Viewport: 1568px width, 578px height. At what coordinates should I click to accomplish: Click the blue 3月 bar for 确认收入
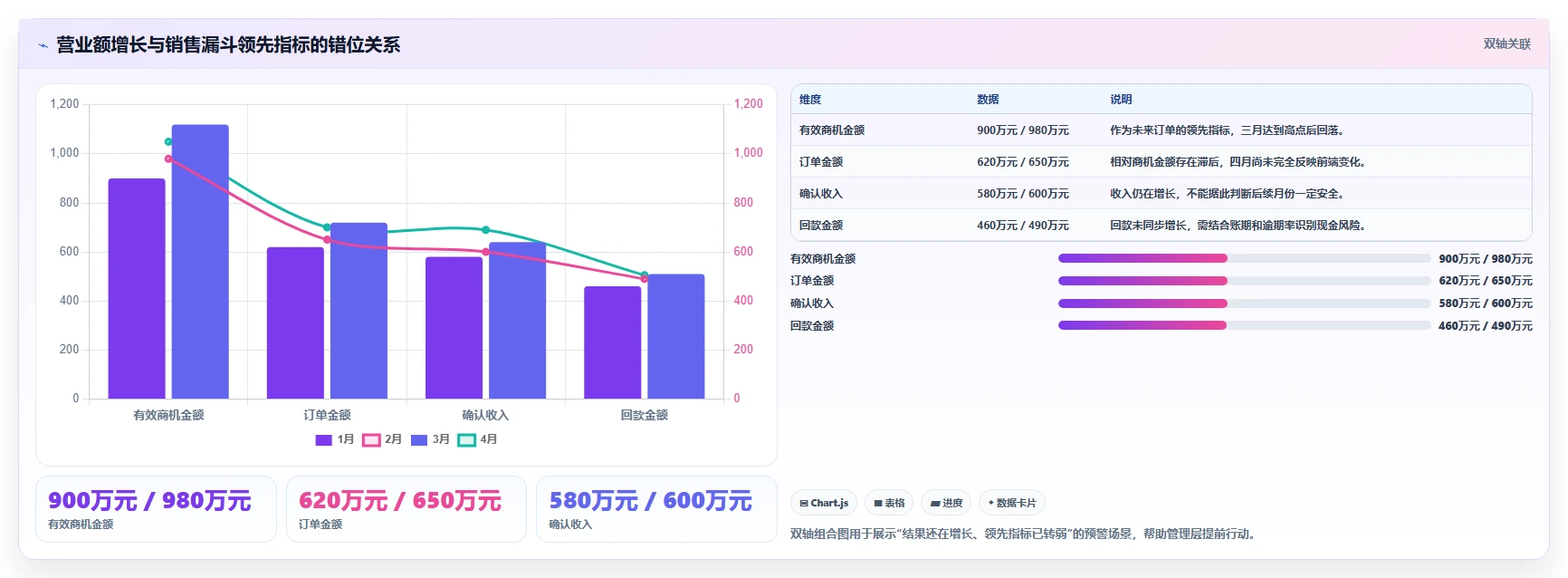517,321
